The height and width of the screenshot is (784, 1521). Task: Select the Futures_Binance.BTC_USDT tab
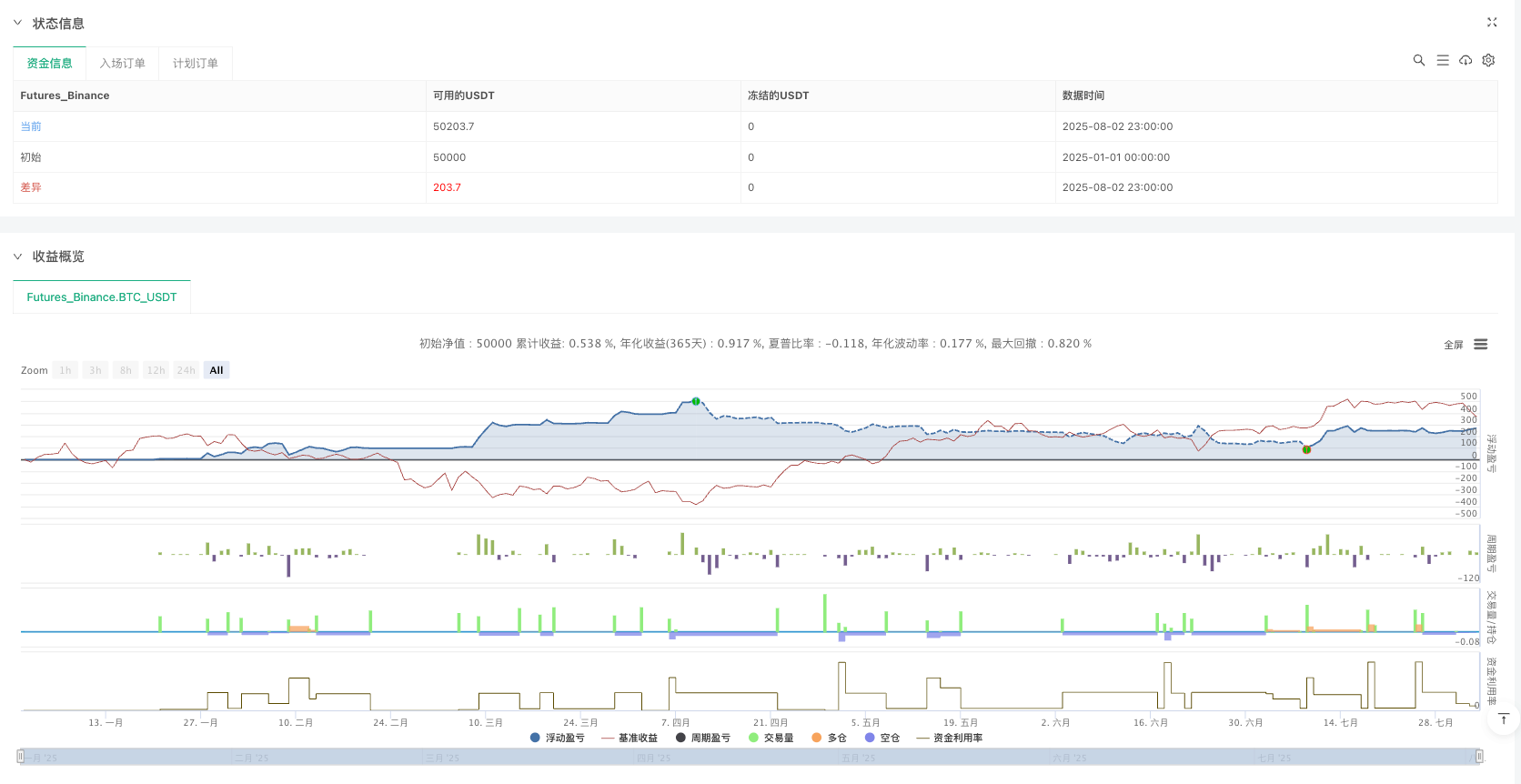click(x=102, y=297)
